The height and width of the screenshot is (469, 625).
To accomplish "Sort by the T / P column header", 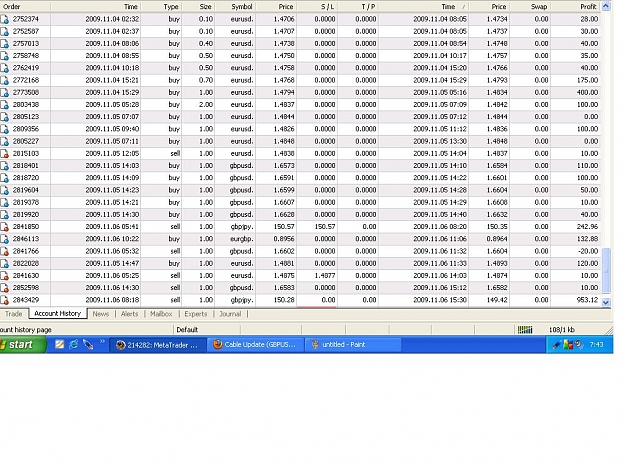I will pos(358,6).
